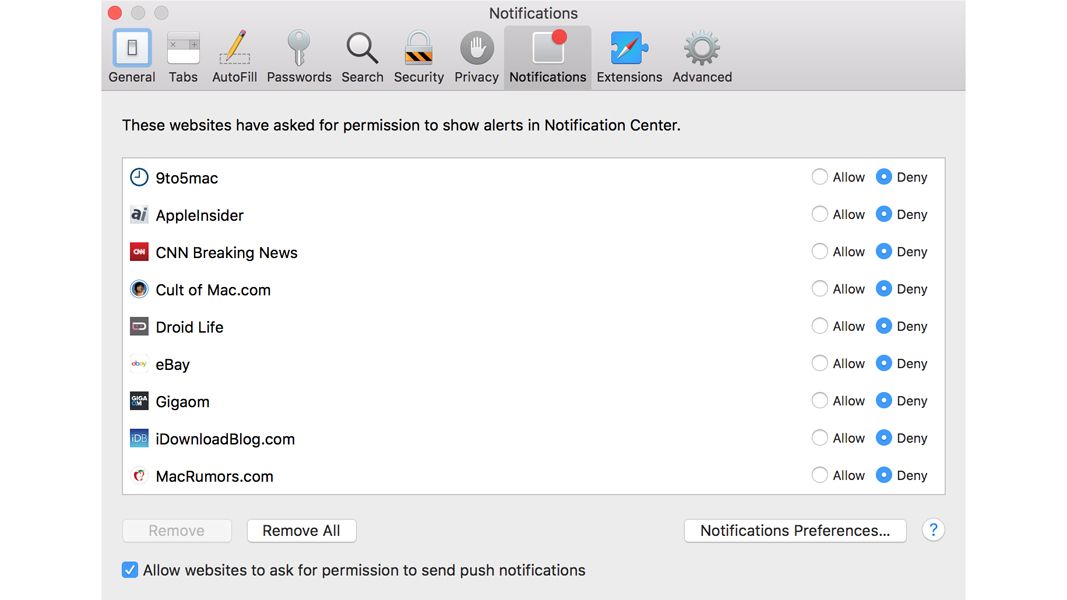Click the MacRumors.com site favicon

(139, 476)
